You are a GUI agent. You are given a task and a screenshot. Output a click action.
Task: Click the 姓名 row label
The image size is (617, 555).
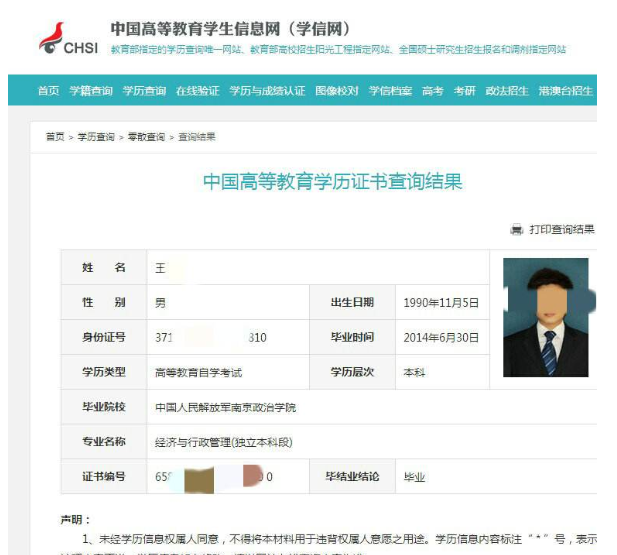pyautogui.click(x=104, y=267)
